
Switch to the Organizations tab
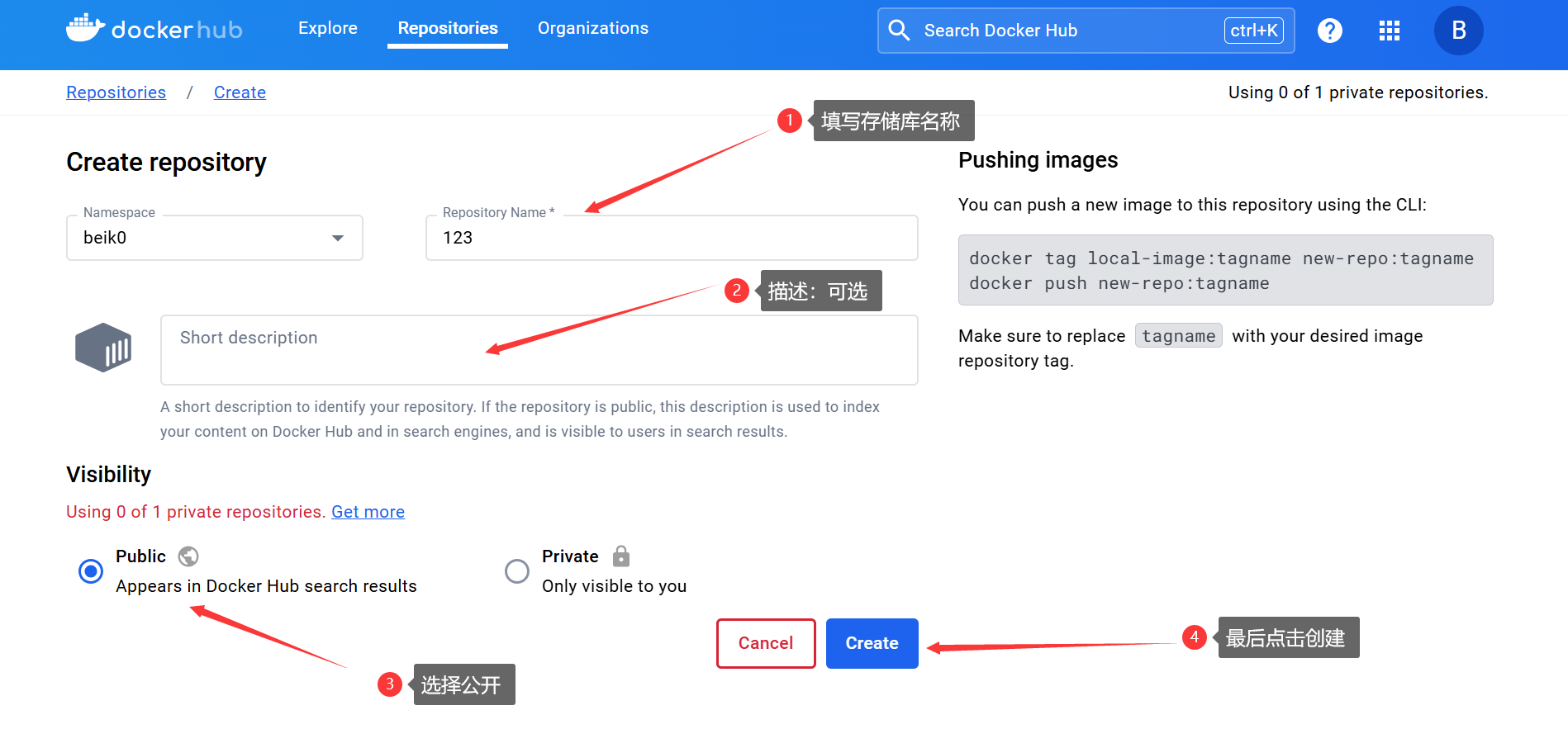(592, 28)
